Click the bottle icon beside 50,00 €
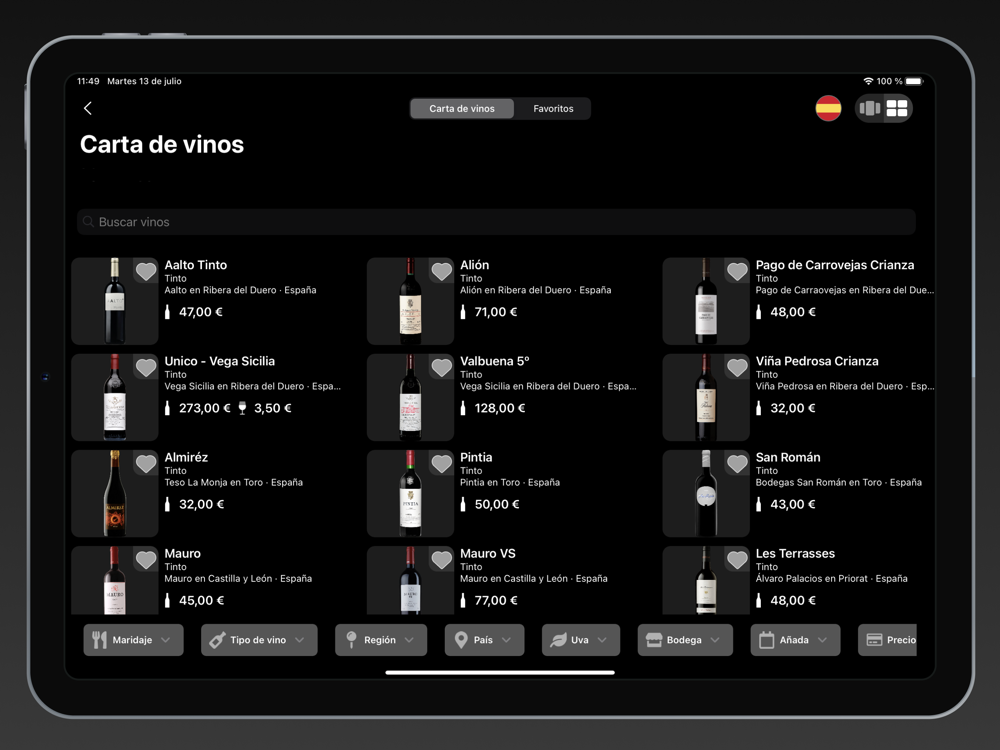1000x750 pixels. click(x=463, y=504)
